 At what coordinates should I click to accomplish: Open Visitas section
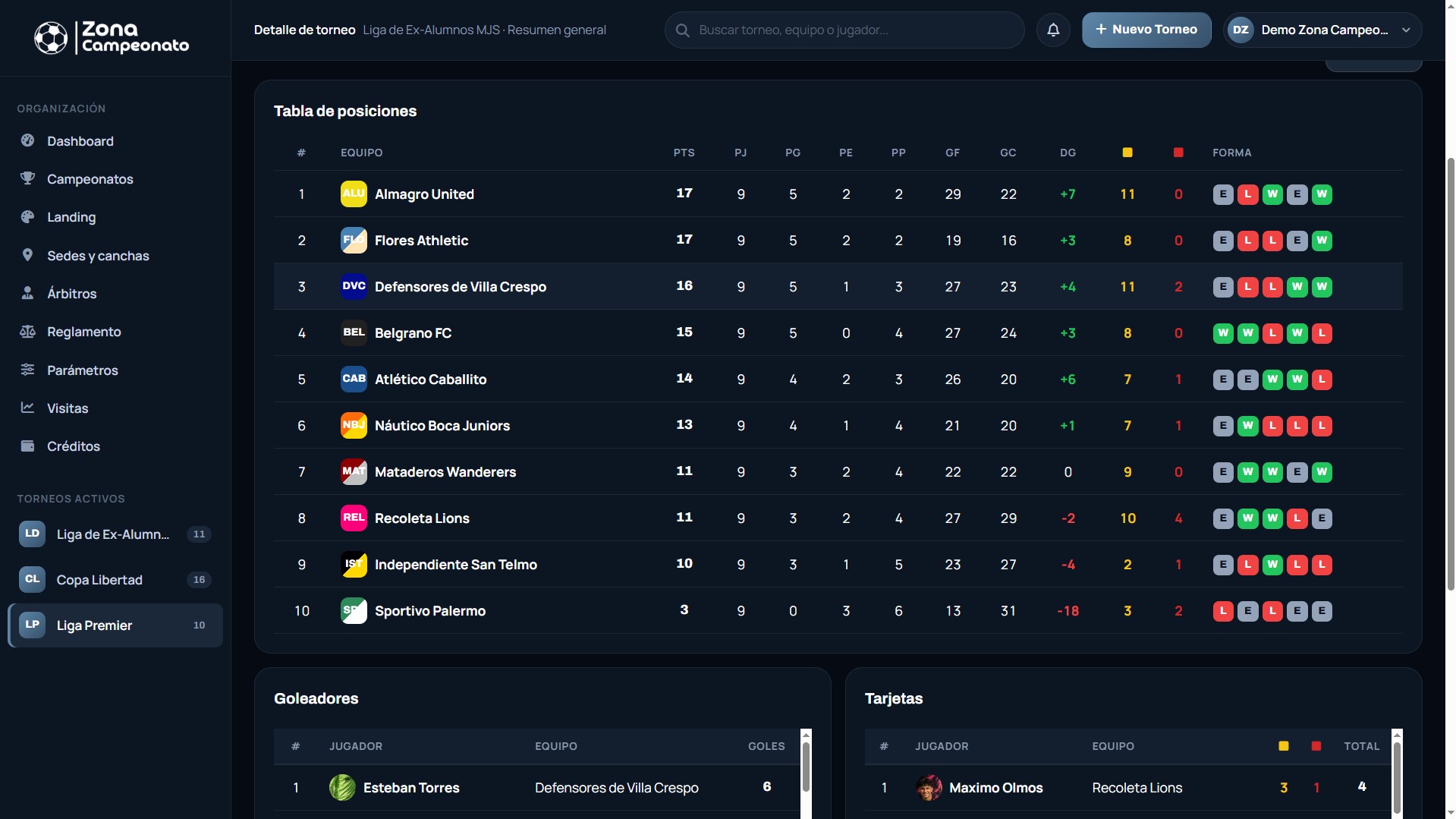coord(115,408)
